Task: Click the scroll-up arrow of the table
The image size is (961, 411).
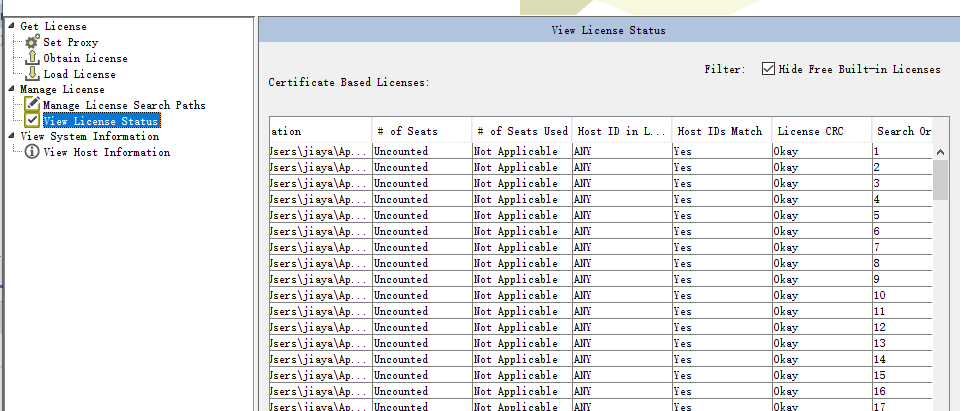Action: pos(940,151)
